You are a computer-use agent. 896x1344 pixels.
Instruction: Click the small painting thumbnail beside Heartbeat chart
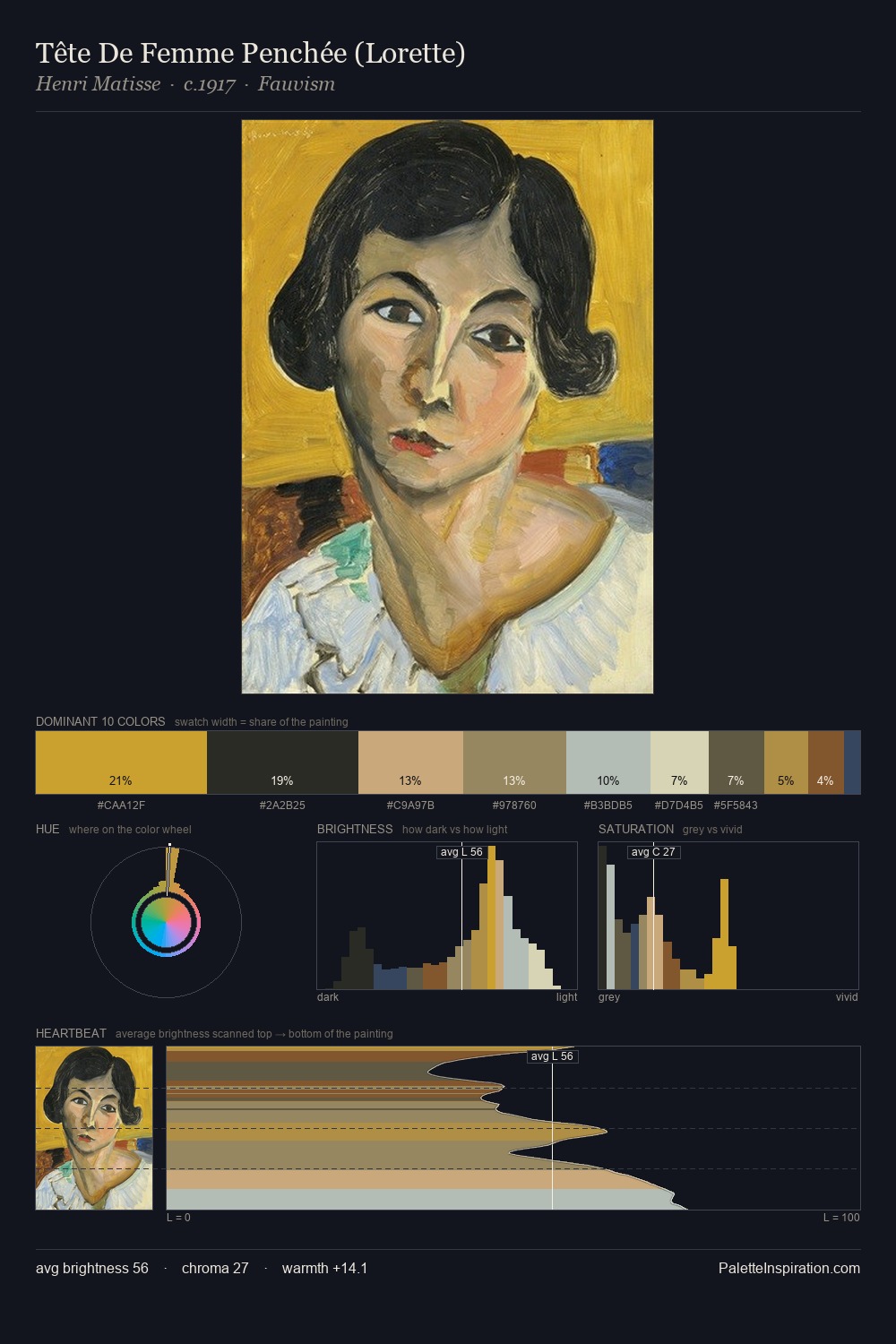pos(94,1128)
